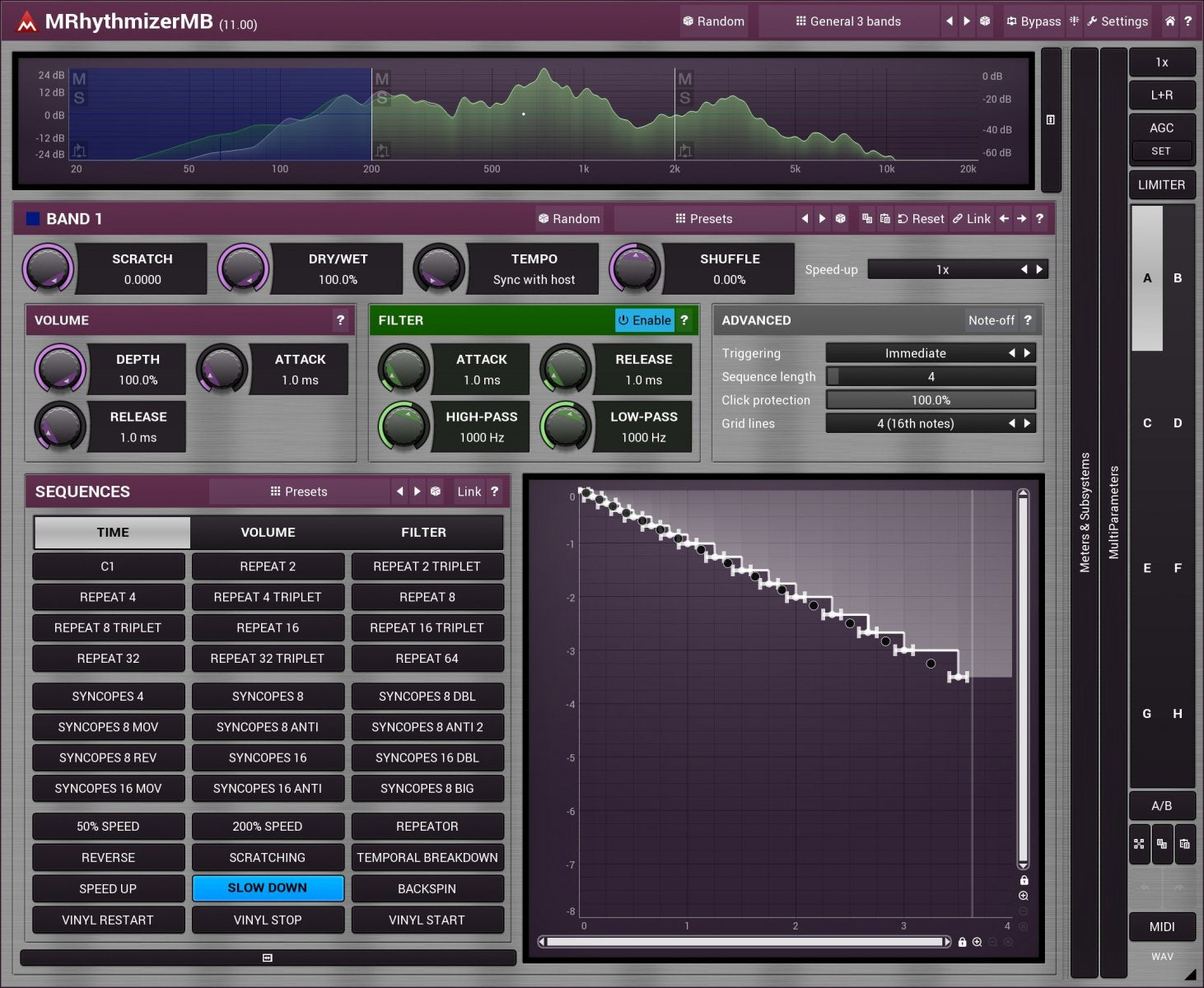The image size is (1204, 988).
Task: Switch to the VOLUME sequences tab
Action: 268,533
